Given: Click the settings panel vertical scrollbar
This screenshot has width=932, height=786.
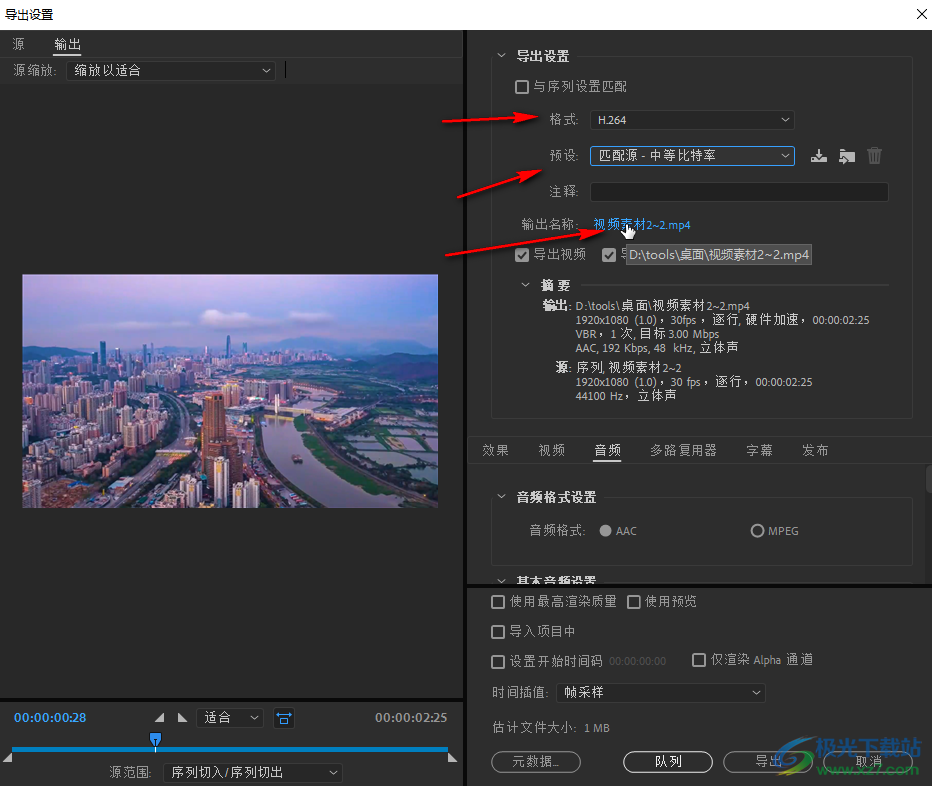Looking at the screenshot, I should 928,479.
